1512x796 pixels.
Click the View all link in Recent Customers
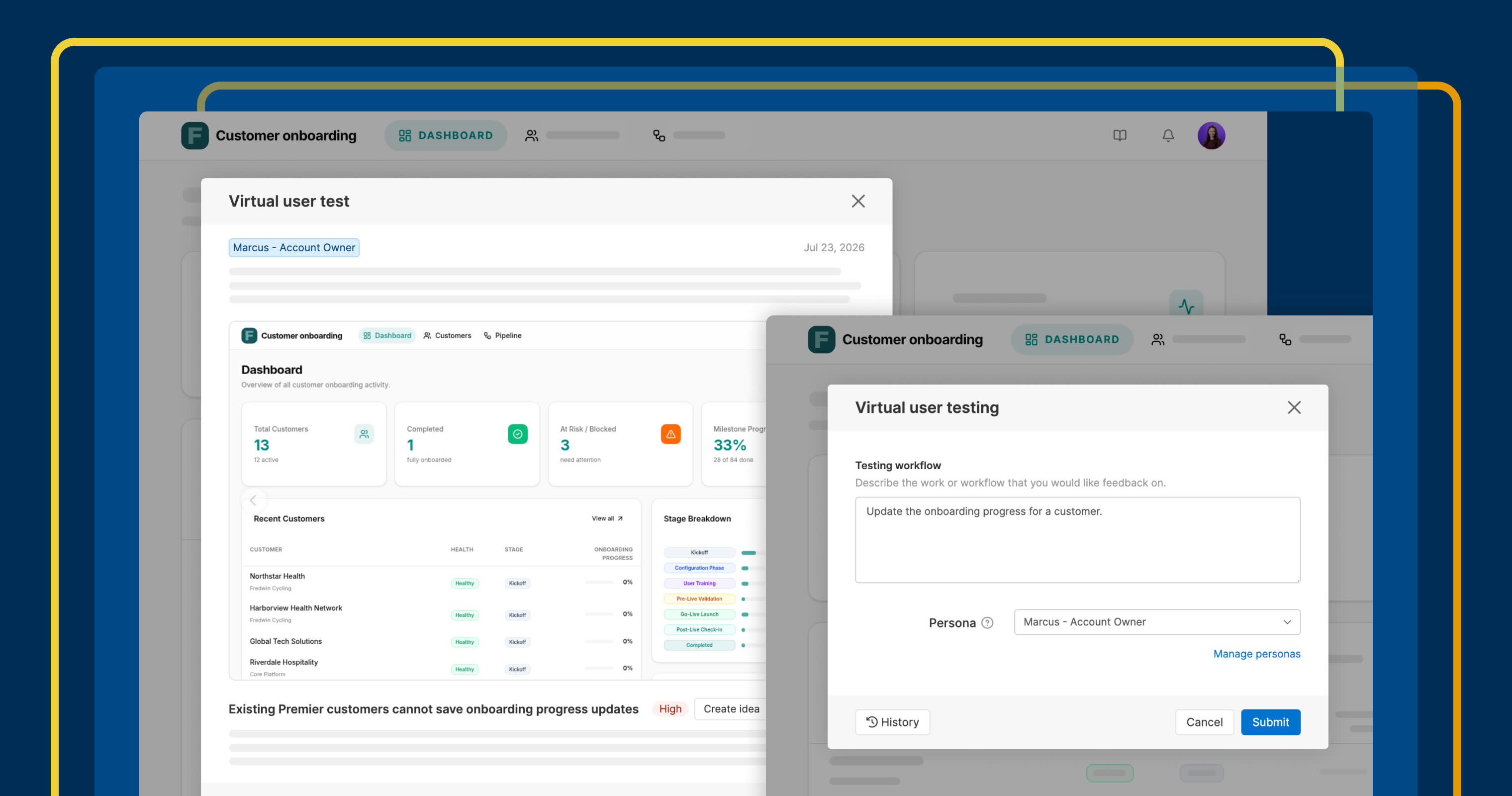click(x=607, y=518)
